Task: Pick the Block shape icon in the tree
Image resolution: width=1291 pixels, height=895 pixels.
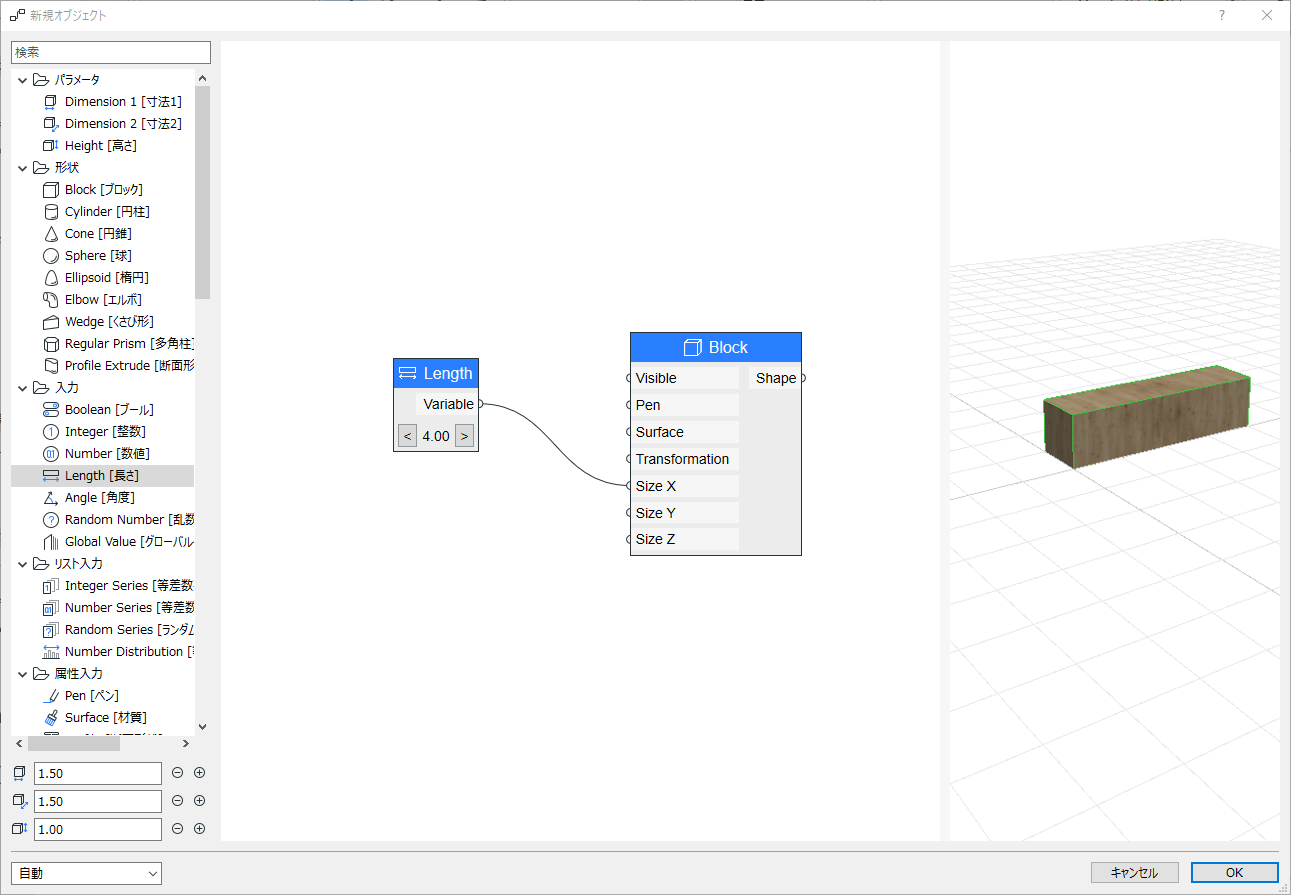Action: [x=51, y=190]
